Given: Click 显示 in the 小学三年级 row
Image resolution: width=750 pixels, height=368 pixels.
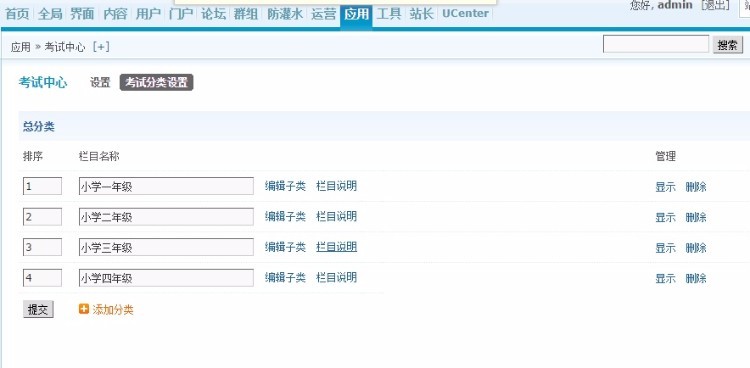Looking at the screenshot, I should (665, 248).
